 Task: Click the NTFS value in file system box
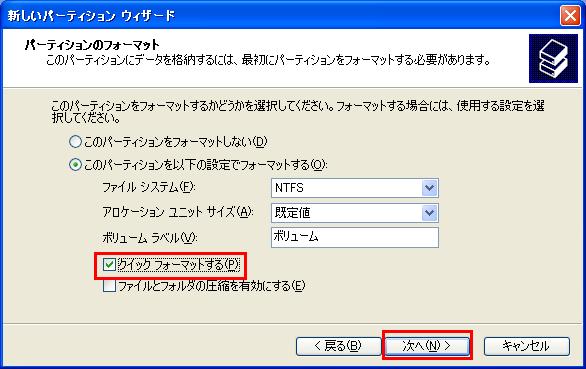point(289,188)
